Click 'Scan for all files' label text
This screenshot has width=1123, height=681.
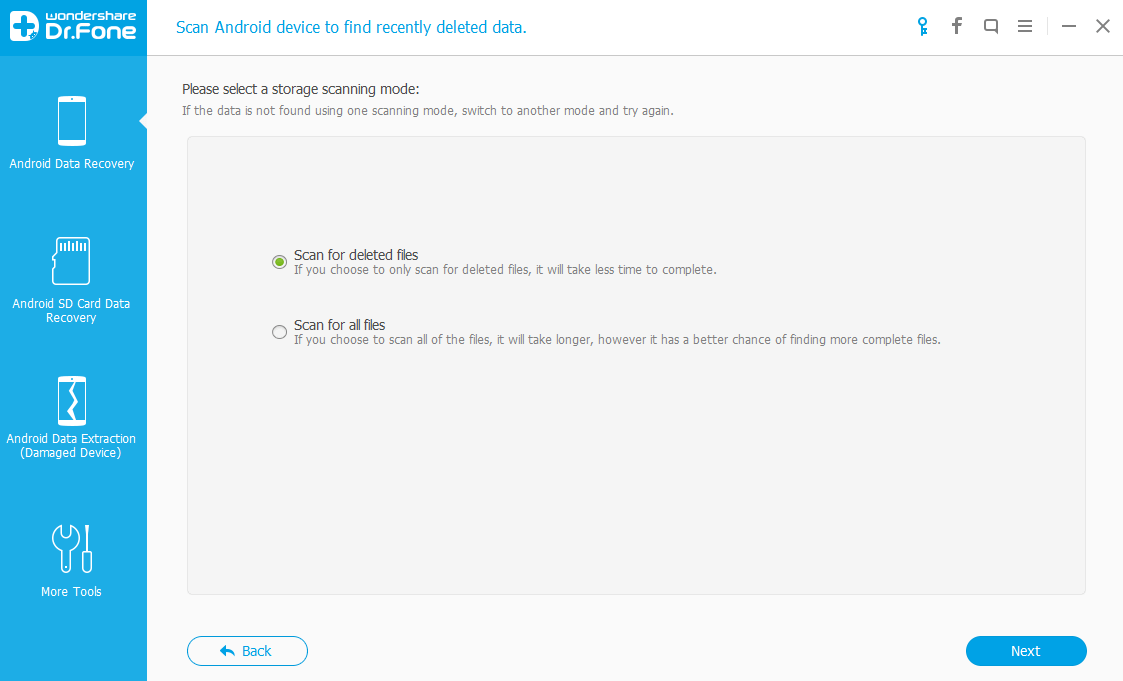tap(339, 325)
